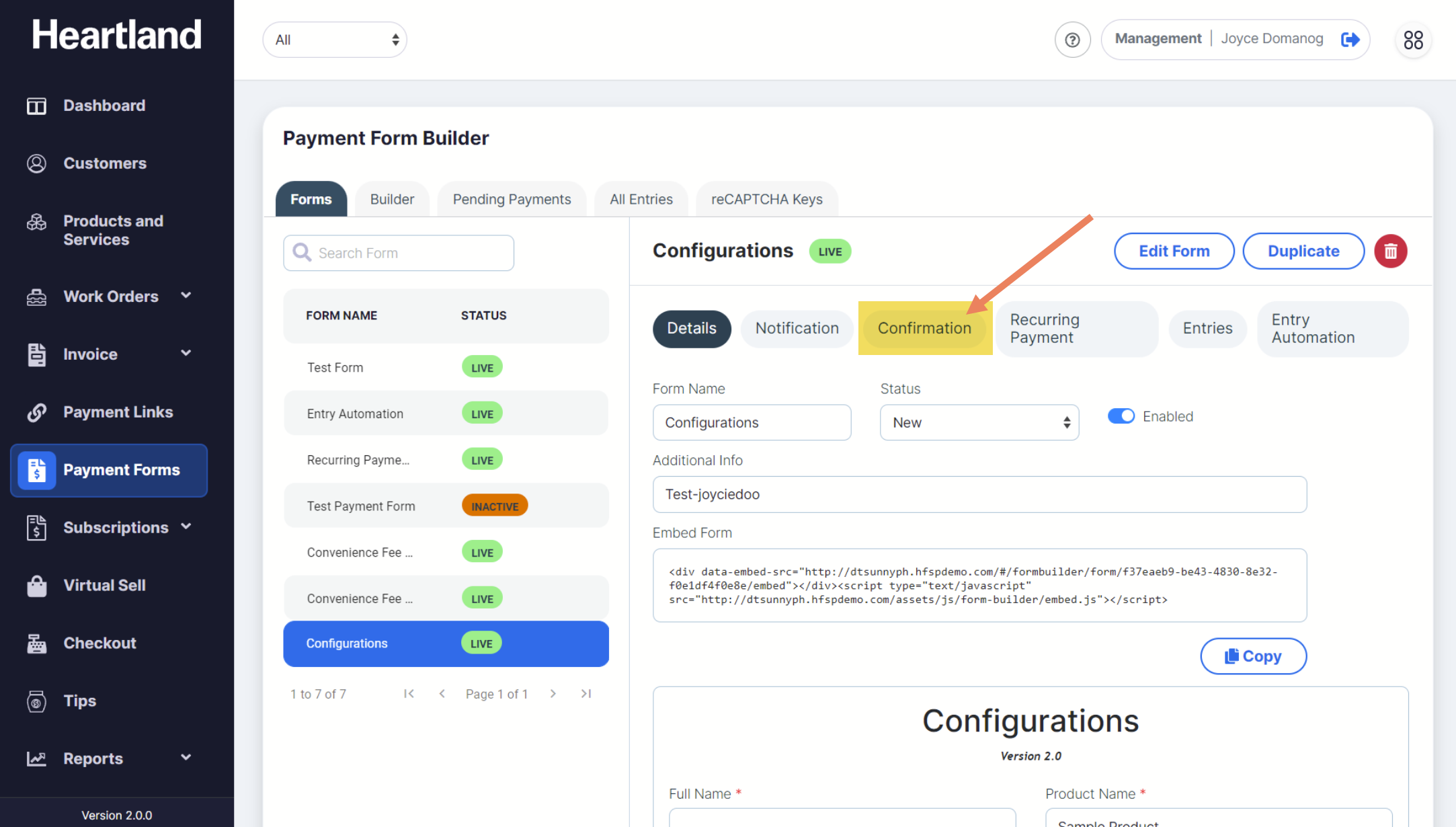This screenshot has height=827, width=1456.
Task: Click the help question mark icon
Action: [x=1072, y=40]
